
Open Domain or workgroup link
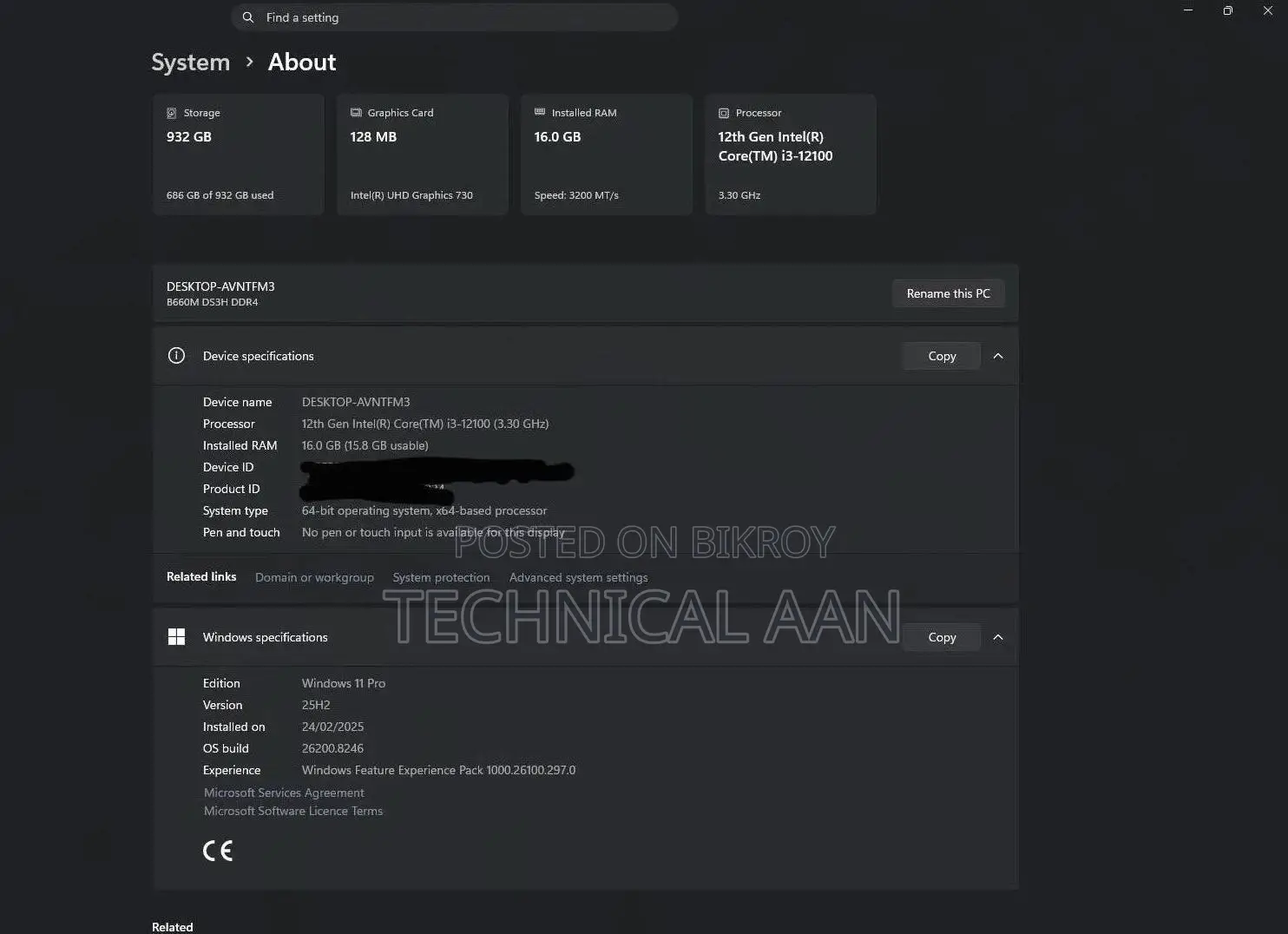[314, 577]
